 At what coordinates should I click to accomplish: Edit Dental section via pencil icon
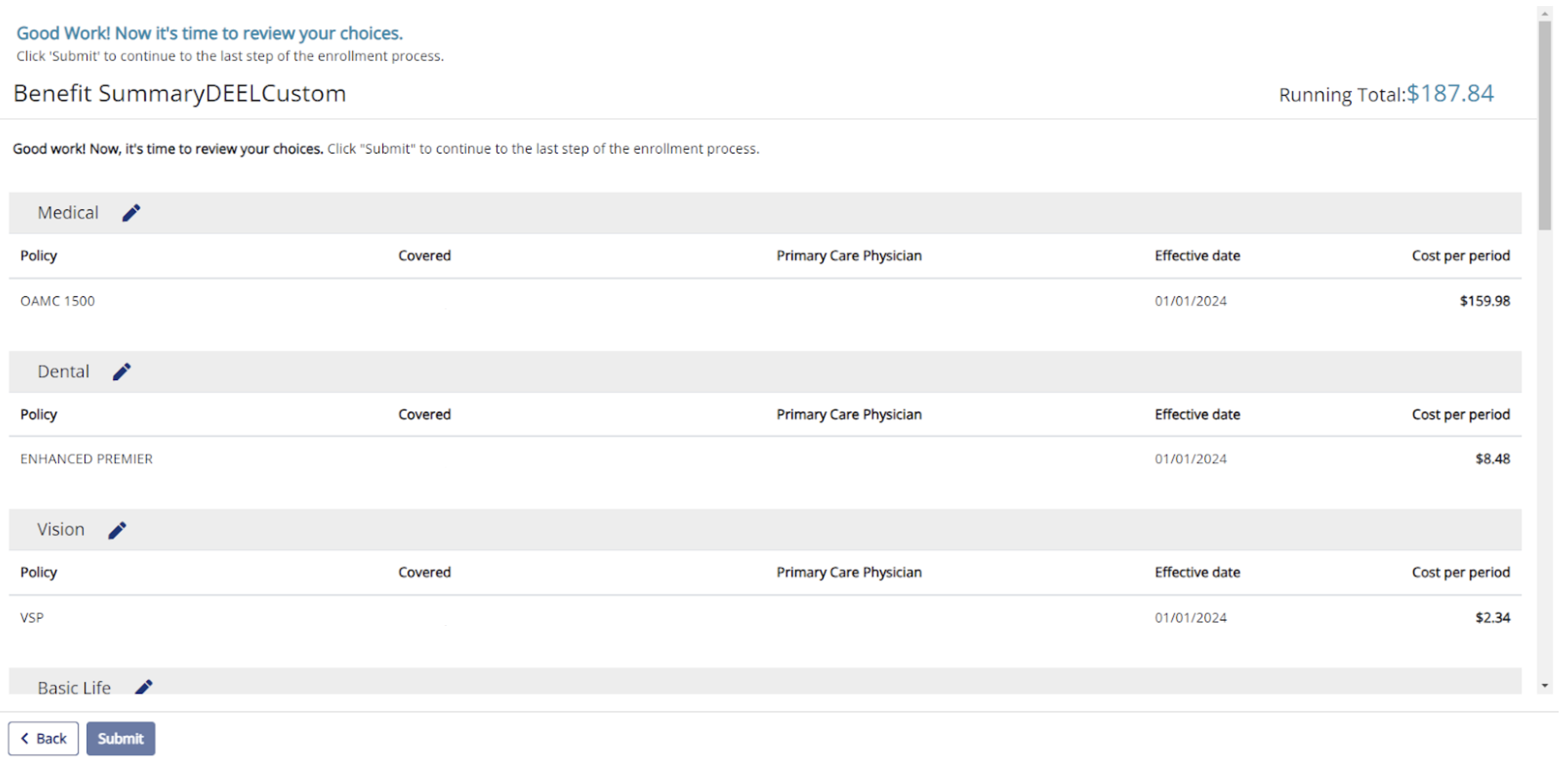[x=122, y=371]
